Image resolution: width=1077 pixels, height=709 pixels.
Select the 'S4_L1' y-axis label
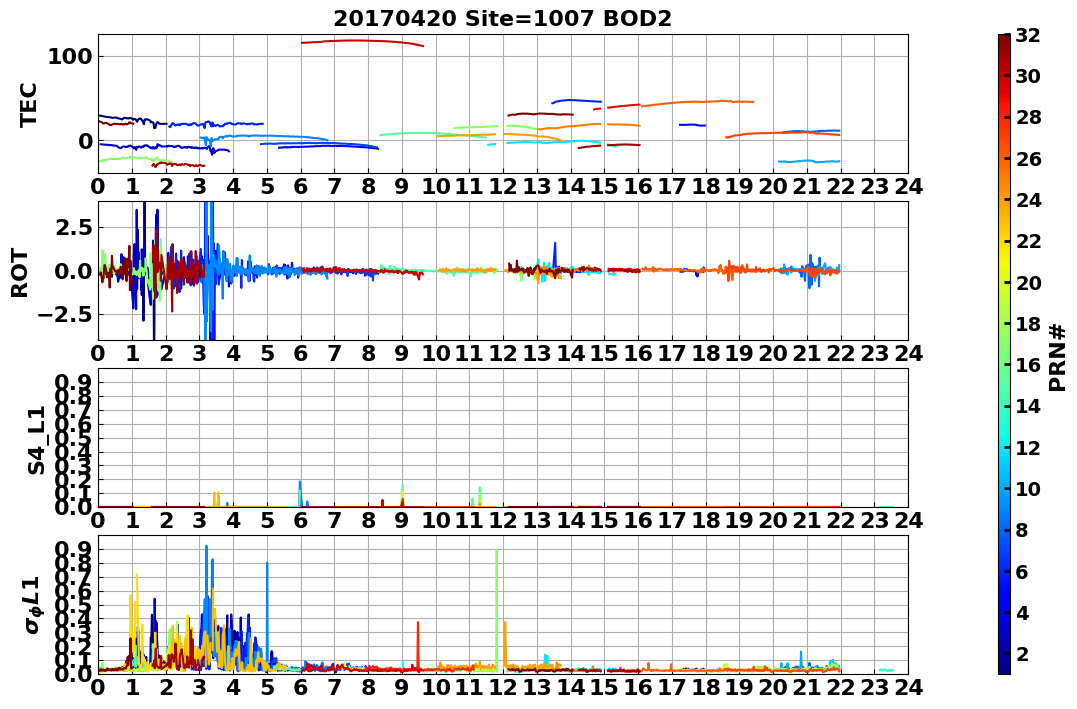tap(36, 440)
